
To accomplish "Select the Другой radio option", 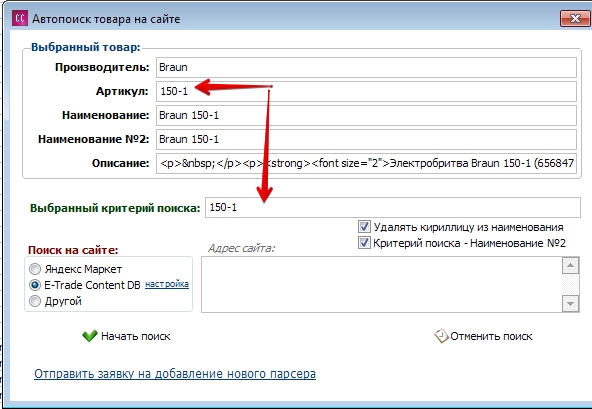I will [x=35, y=301].
